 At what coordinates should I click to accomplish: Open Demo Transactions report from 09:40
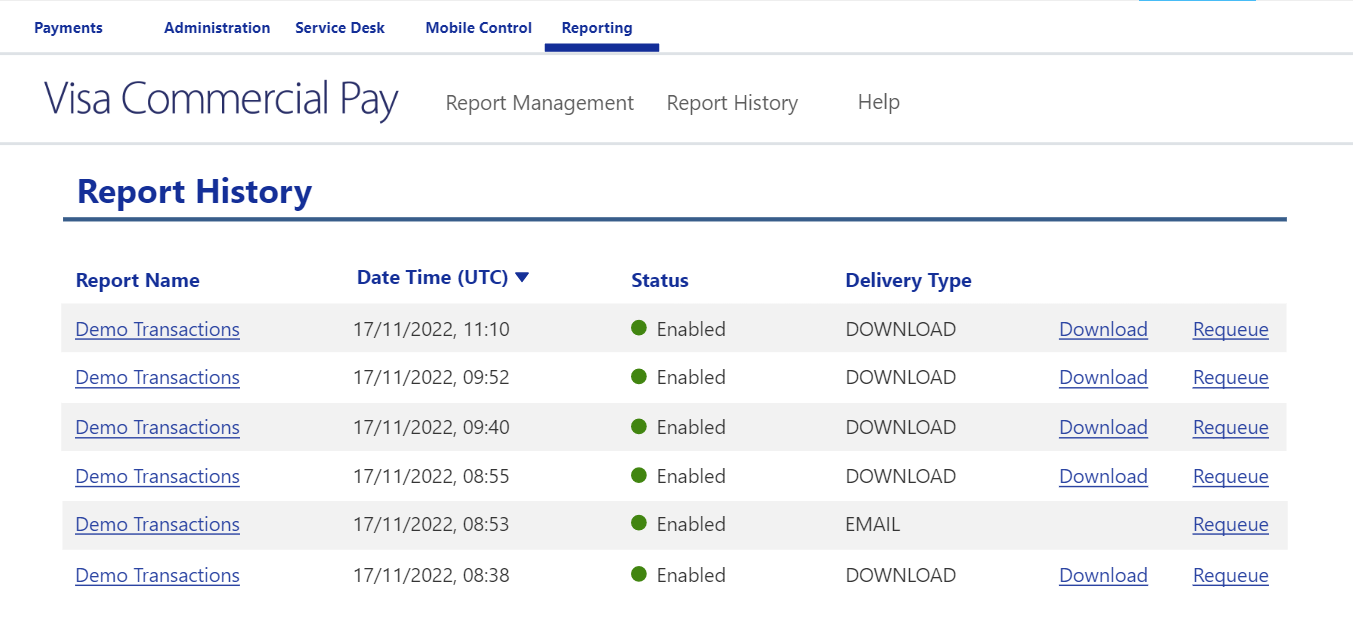click(x=158, y=427)
